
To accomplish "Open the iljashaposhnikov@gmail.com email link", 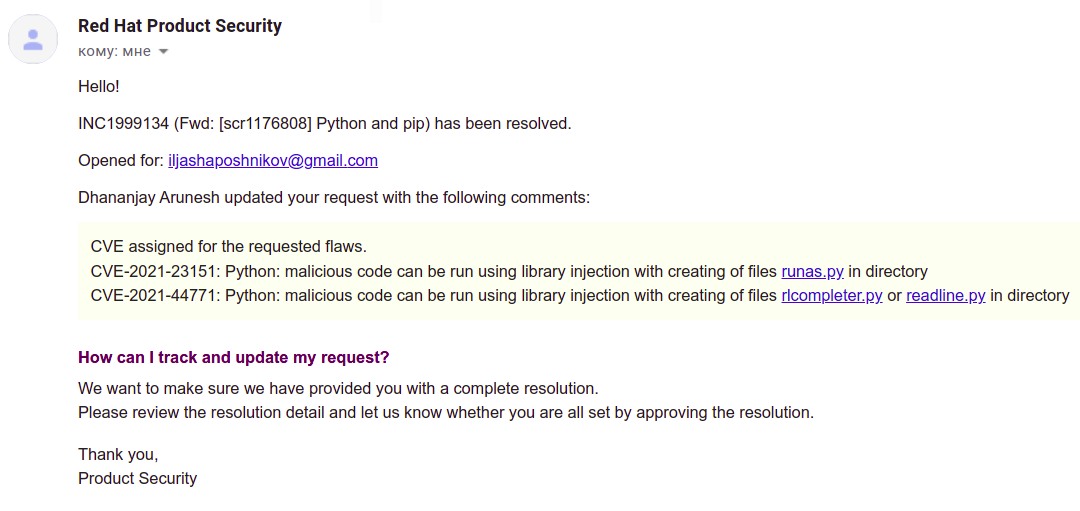I will pyautogui.click(x=272, y=160).
